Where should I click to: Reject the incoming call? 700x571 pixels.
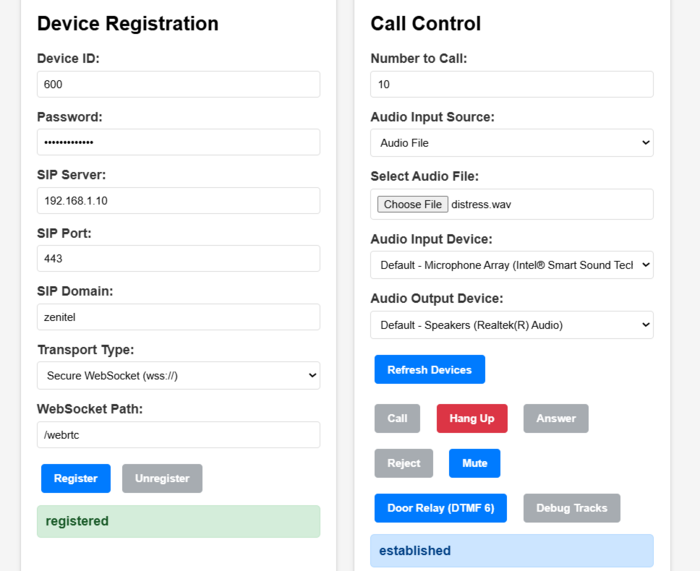pyautogui.click(x=404, y=463)
